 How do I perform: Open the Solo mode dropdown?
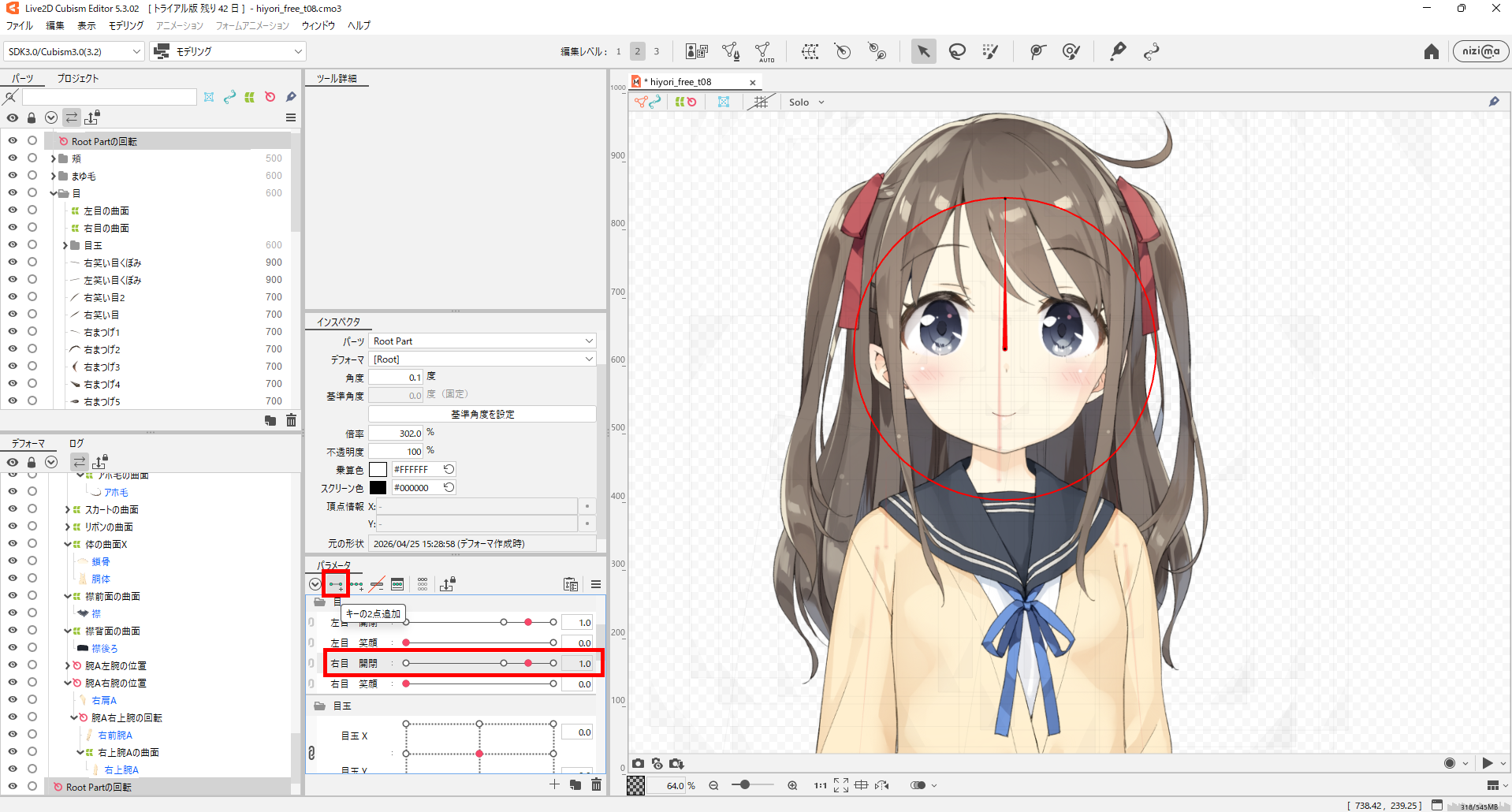(x=806, y=102)
